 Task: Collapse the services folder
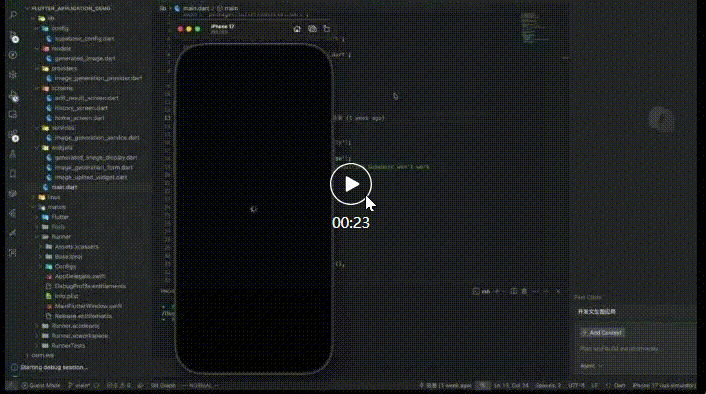pos(63,128)
